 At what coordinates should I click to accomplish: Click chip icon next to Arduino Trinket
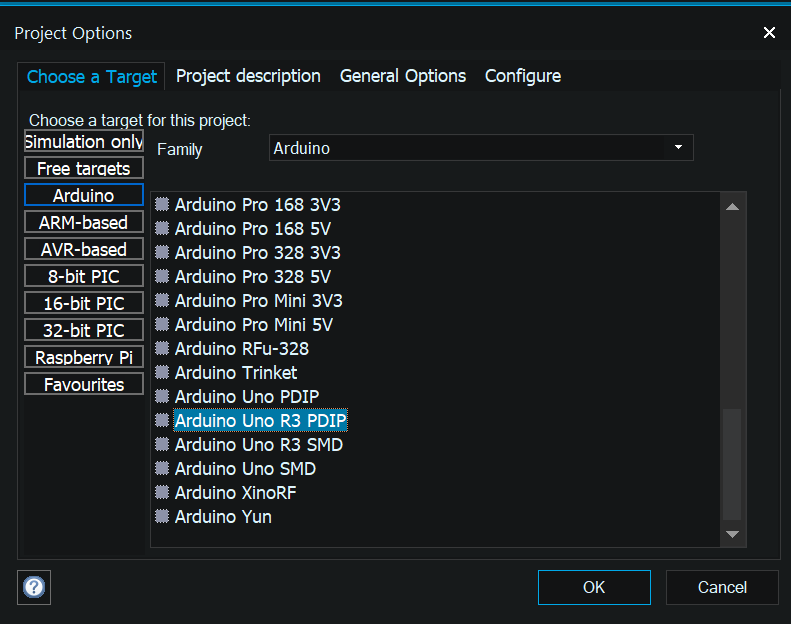click(x=162, y=373)
